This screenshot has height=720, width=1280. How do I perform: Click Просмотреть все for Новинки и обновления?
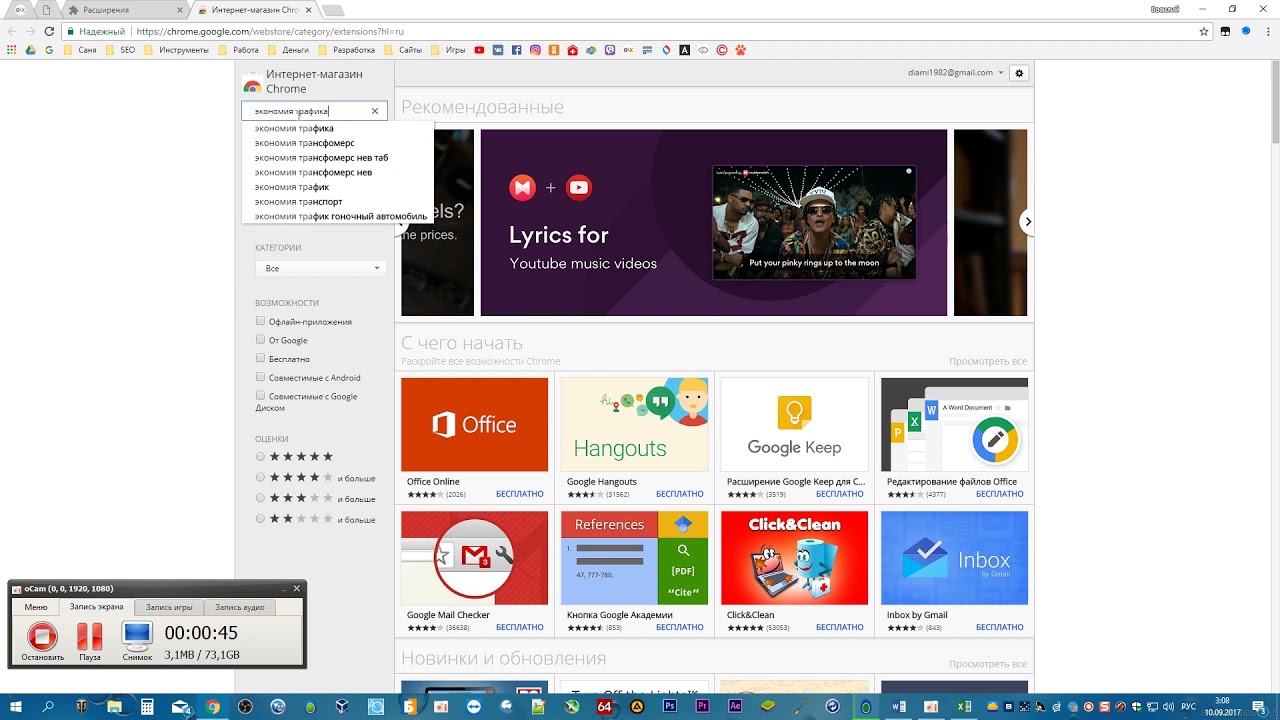[x=988, y=664]
